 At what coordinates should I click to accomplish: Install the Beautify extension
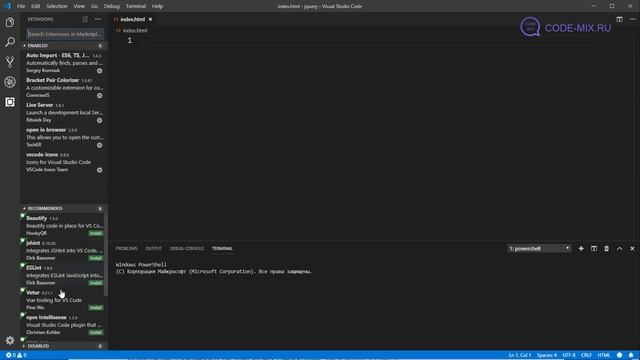click(x=96, y=233)
